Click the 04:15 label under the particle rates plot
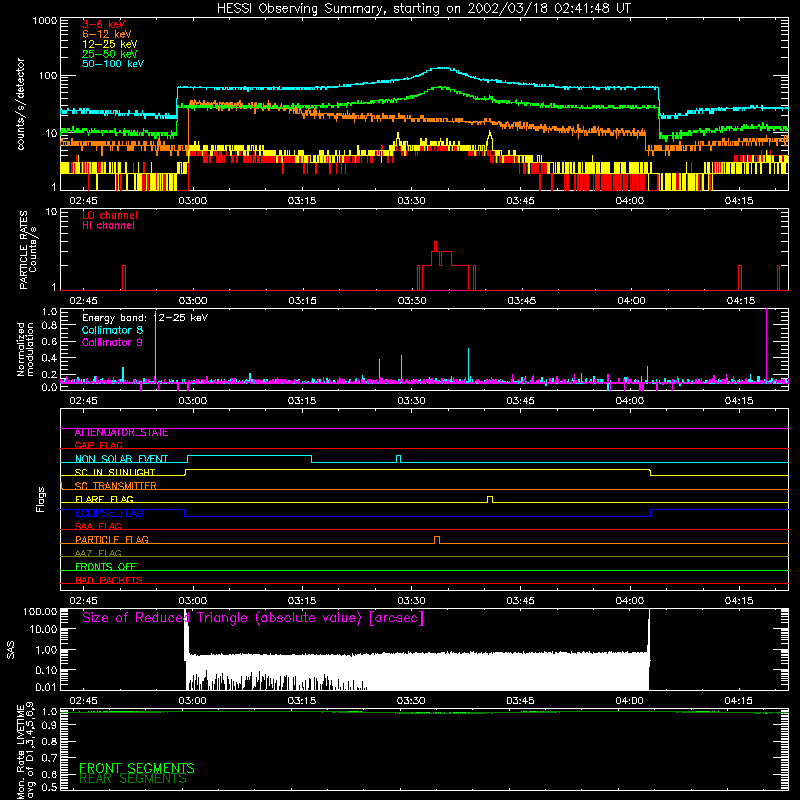This screenshot has height=800, width=800. pyautogui.click(x=741, y=301)
